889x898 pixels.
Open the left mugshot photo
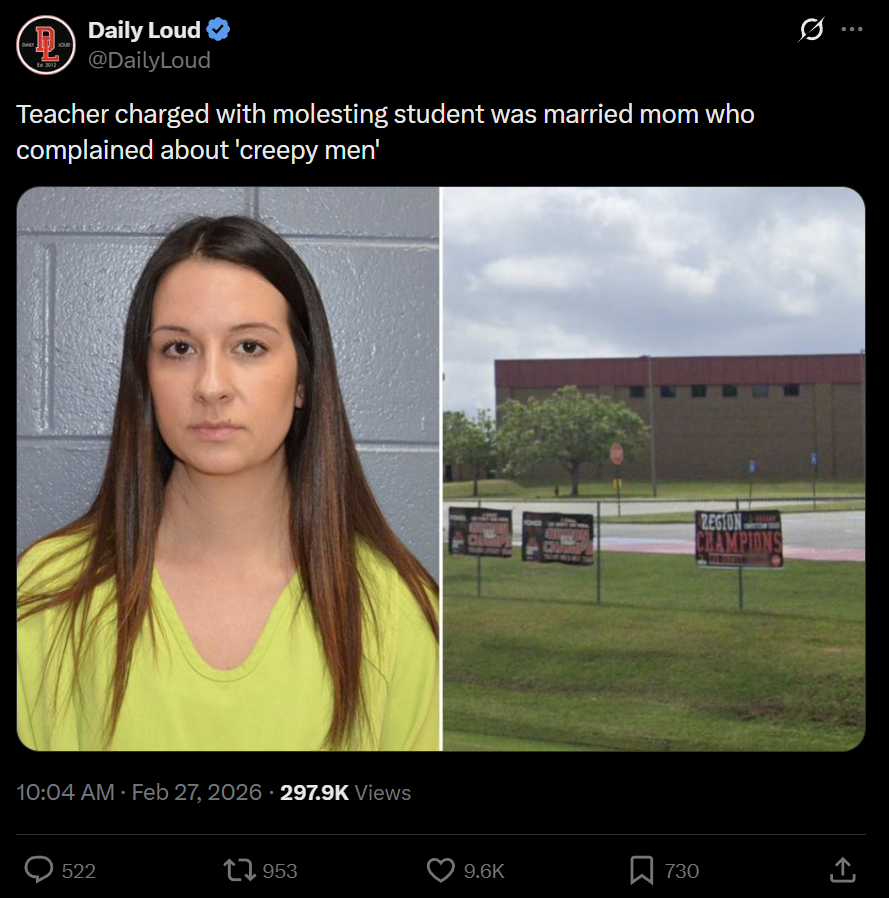click(x=228, y=468)
